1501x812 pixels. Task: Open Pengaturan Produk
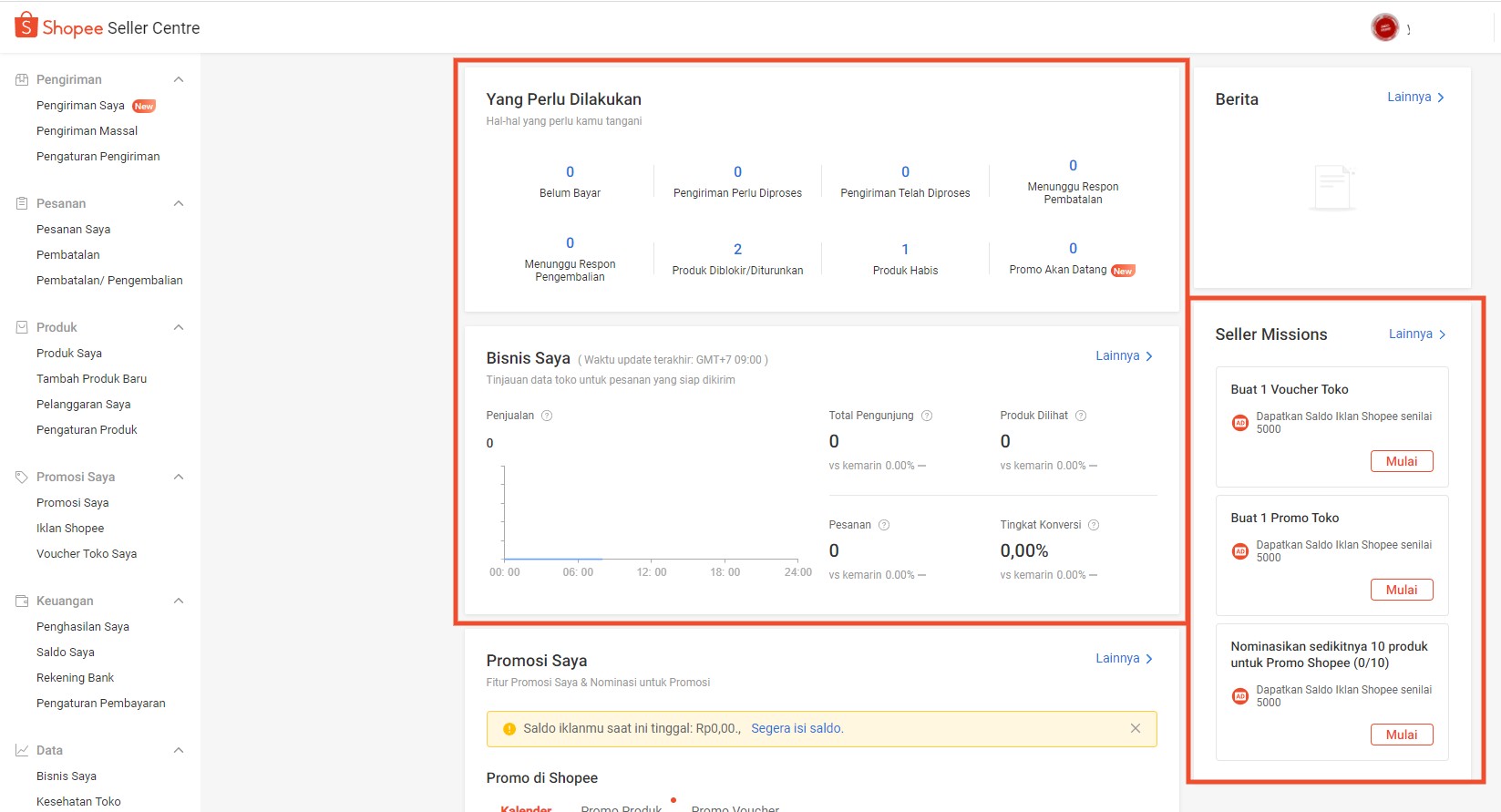pos(87,430)
